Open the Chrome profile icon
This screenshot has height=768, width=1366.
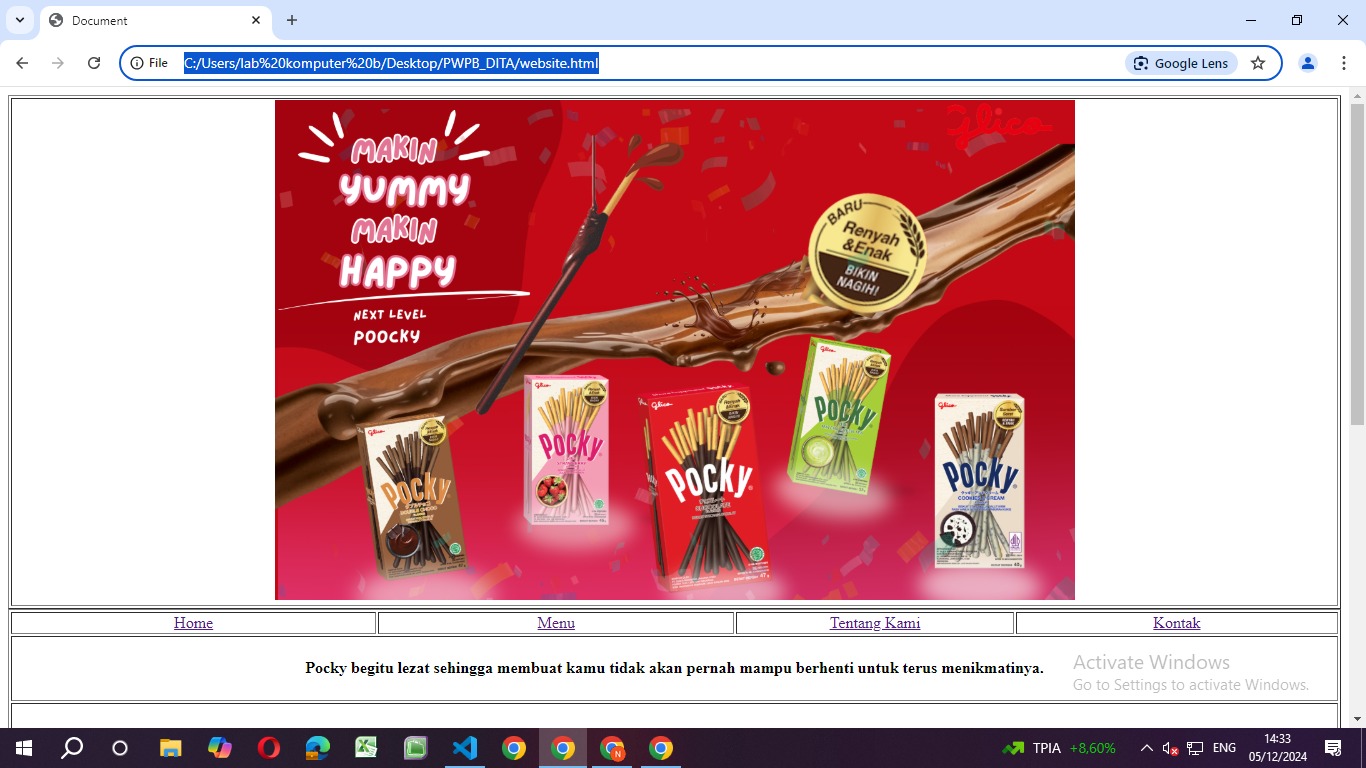coord(1307,63)
